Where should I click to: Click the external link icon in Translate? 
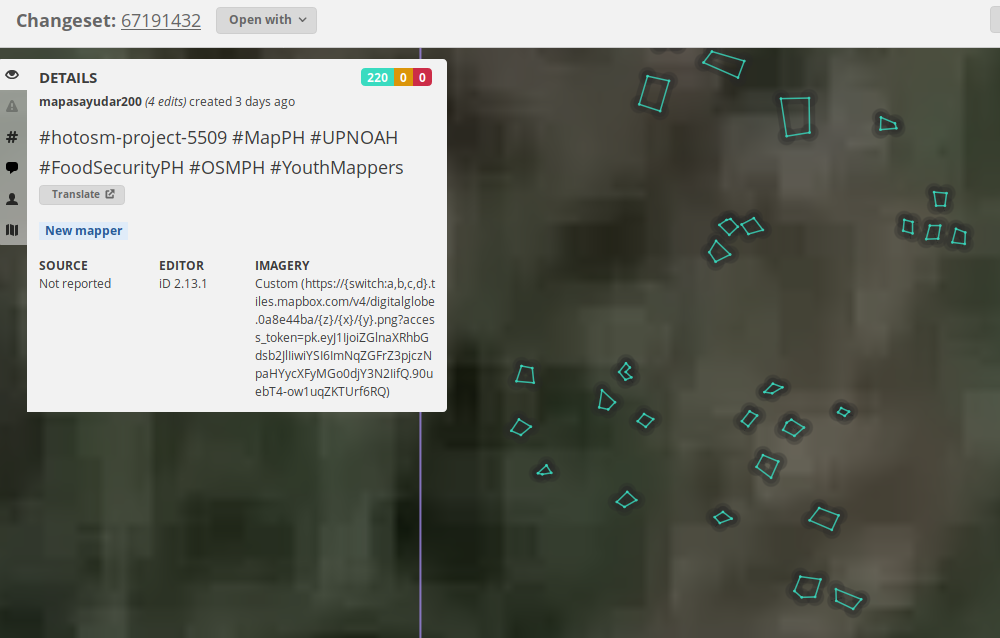click(x=110, y=194)
